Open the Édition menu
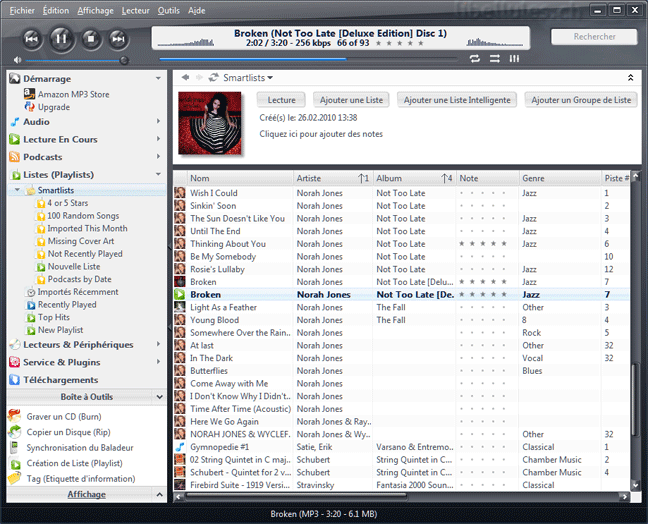 coord(56,10)
